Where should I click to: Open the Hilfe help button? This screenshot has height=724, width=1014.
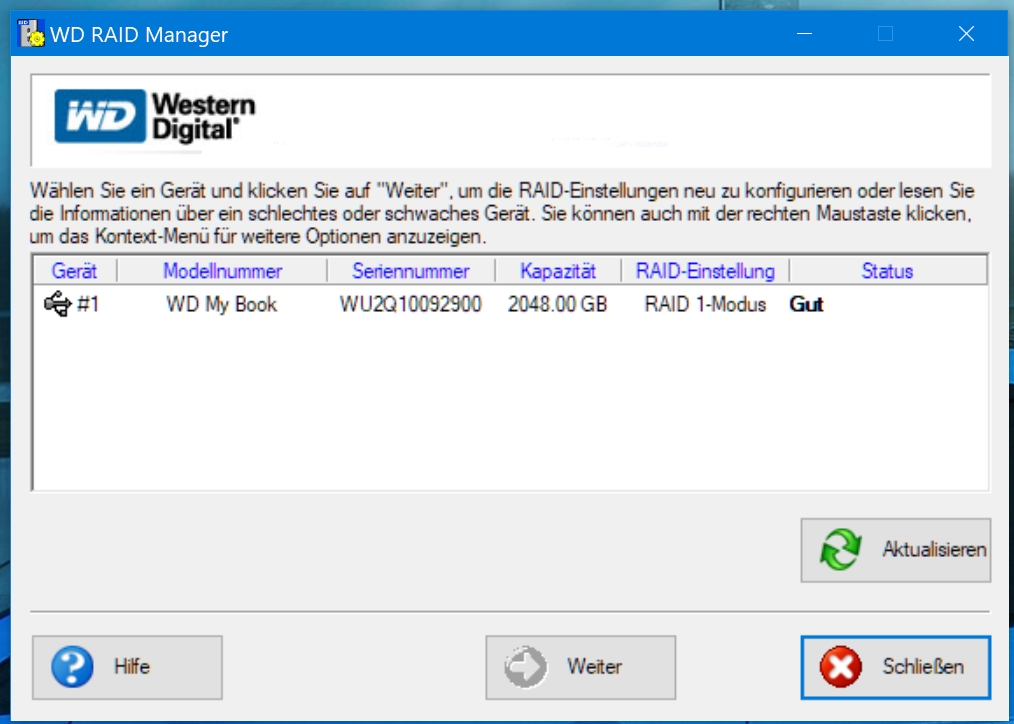click(127, 667)
